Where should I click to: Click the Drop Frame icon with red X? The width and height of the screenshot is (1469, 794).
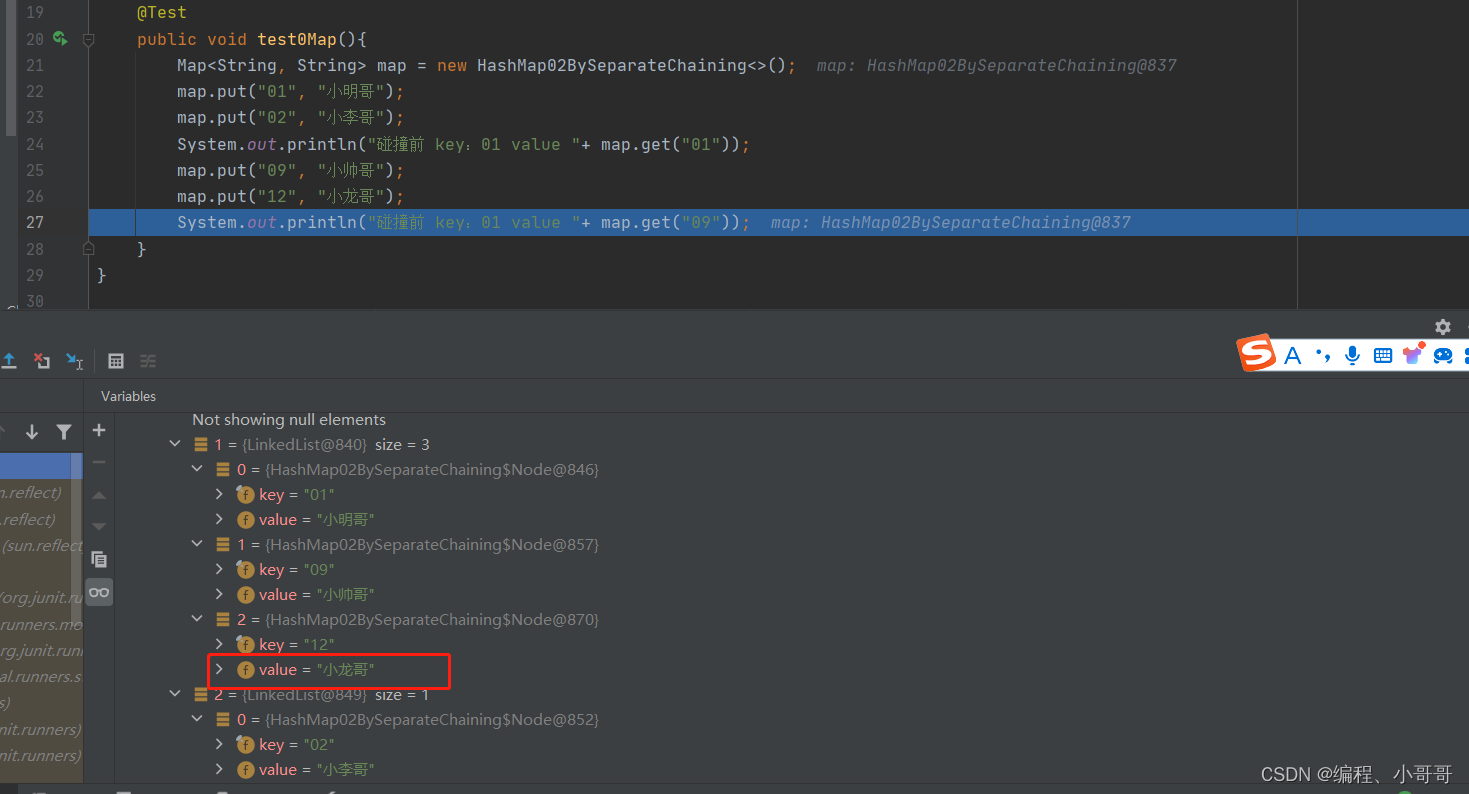(x=42, y=361)
